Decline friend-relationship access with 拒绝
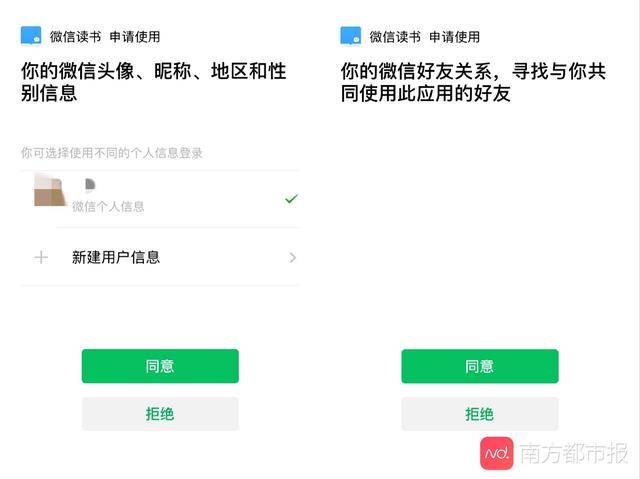 [479, 414]
